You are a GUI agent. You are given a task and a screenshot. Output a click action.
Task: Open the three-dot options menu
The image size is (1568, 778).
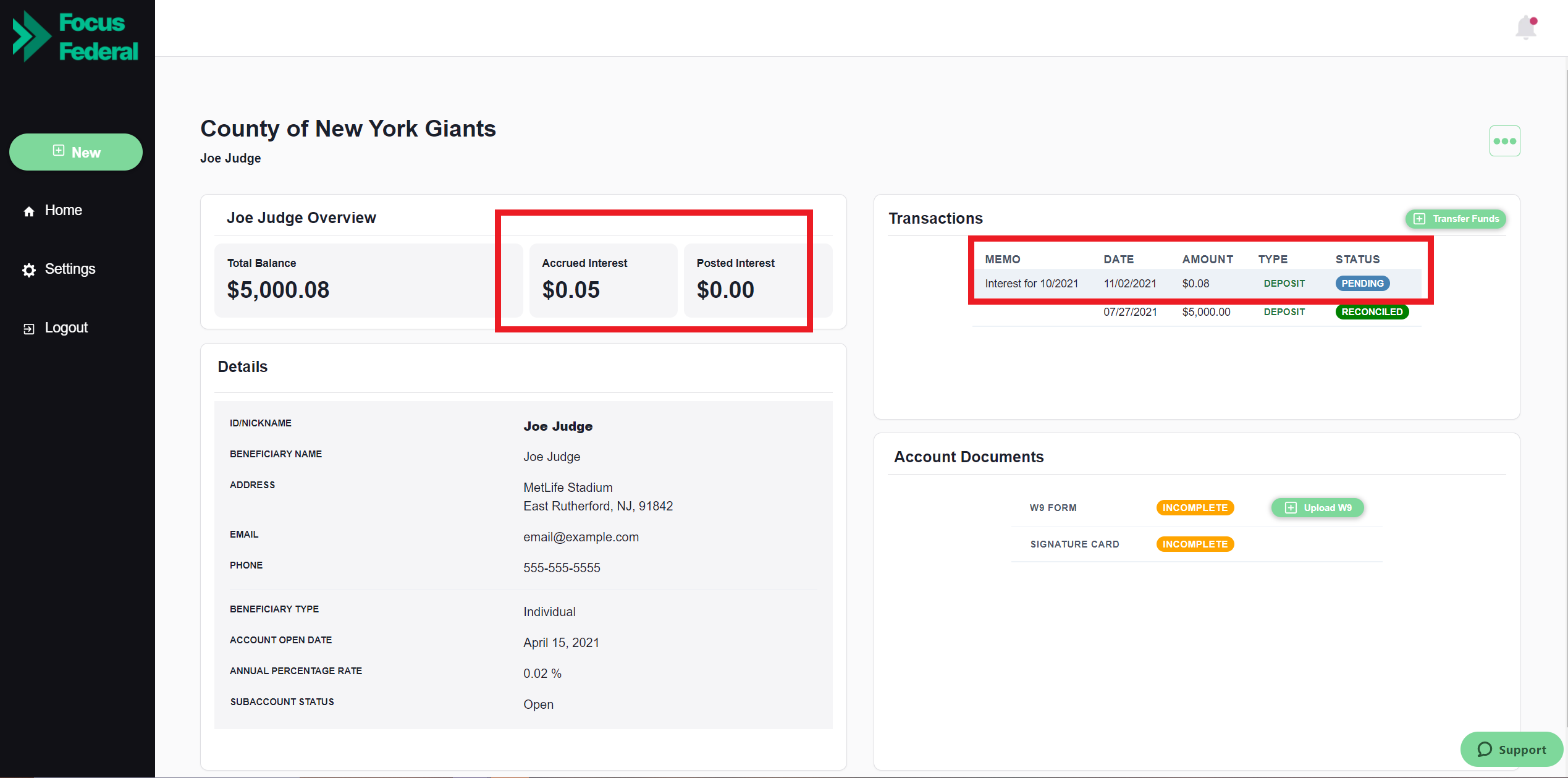pyautogui.click(x=1505, y=141)
